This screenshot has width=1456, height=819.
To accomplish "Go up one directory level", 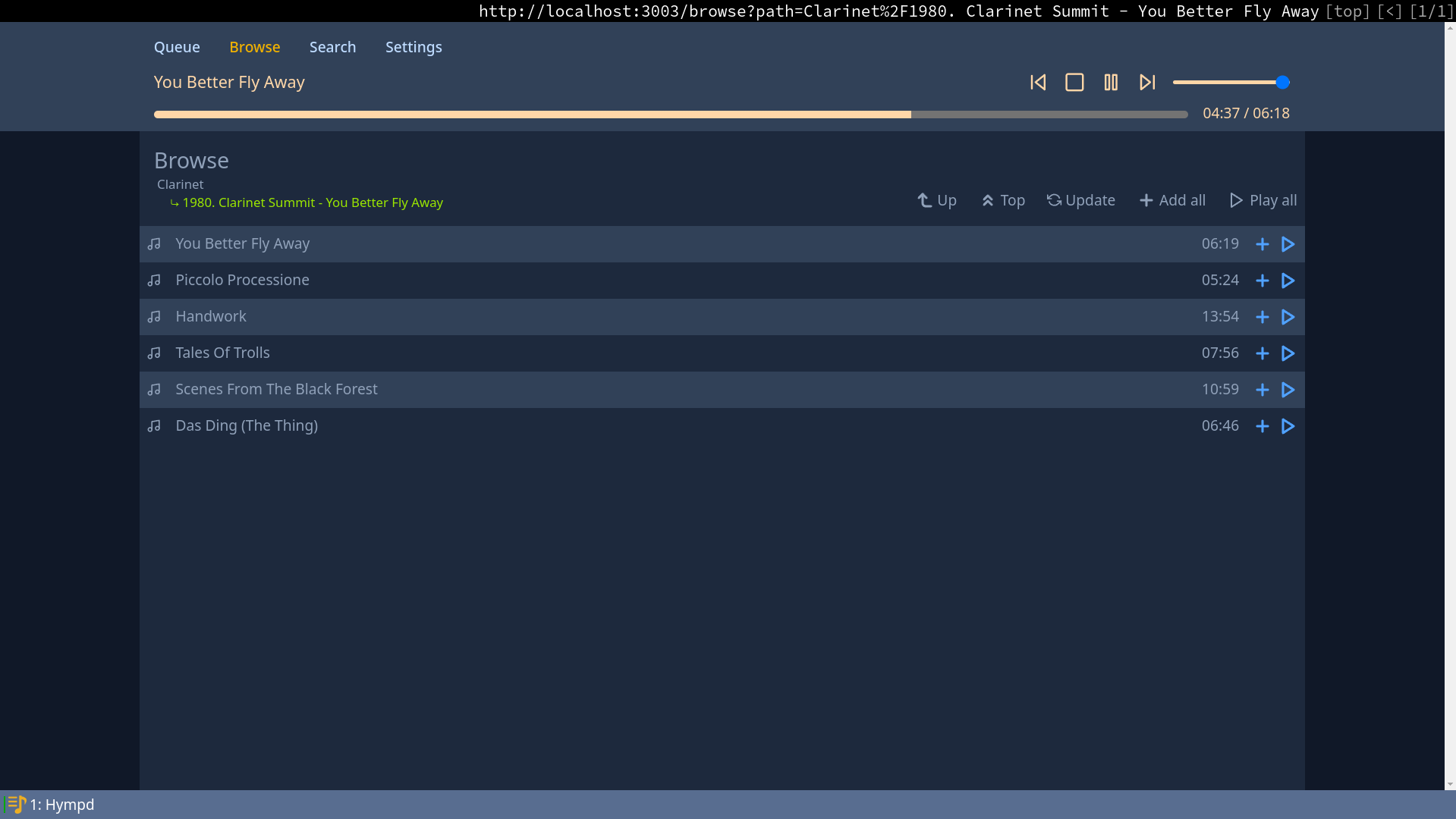I will click(x=937, y=200).
